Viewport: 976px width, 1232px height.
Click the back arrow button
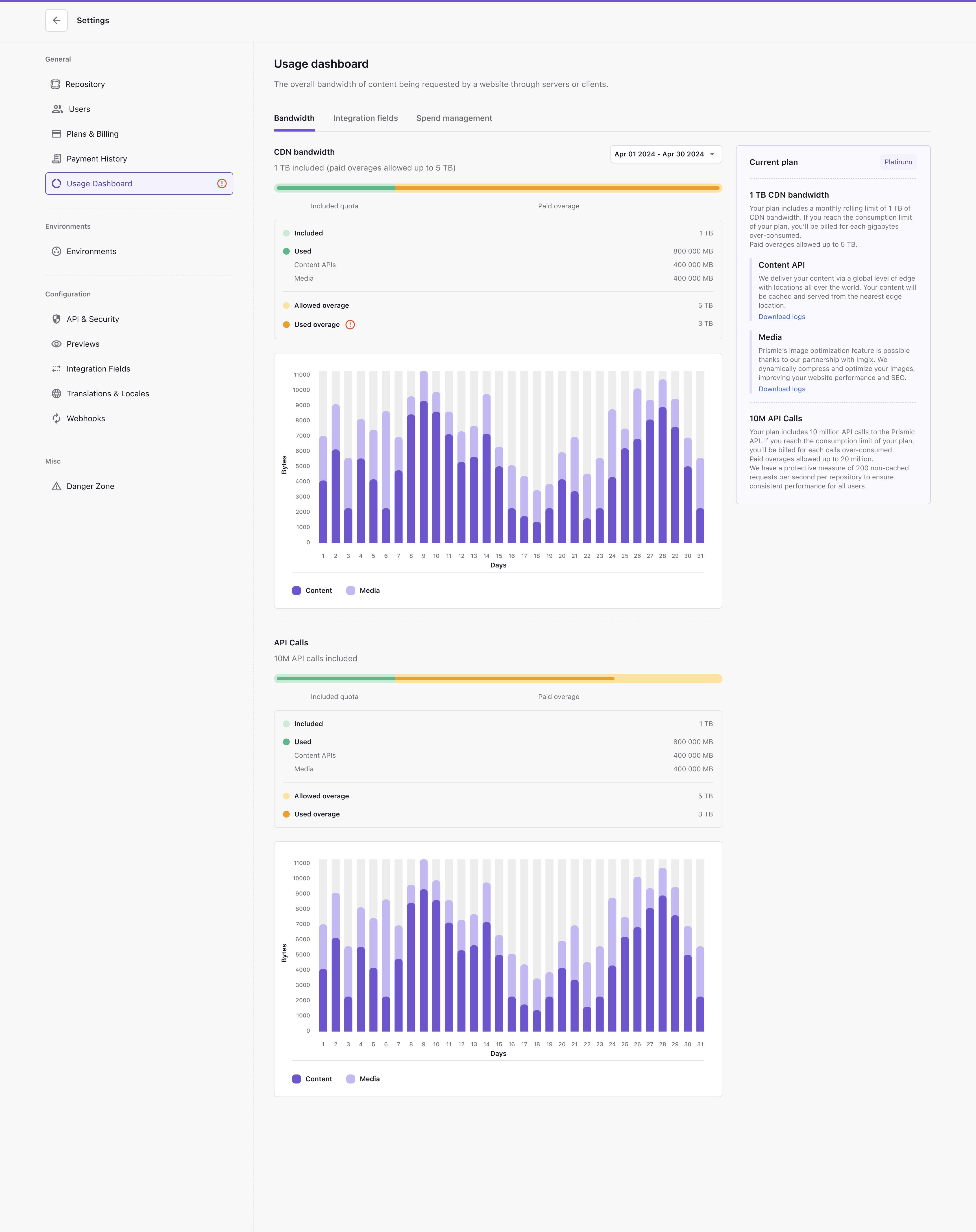click(x=56, y=21)
